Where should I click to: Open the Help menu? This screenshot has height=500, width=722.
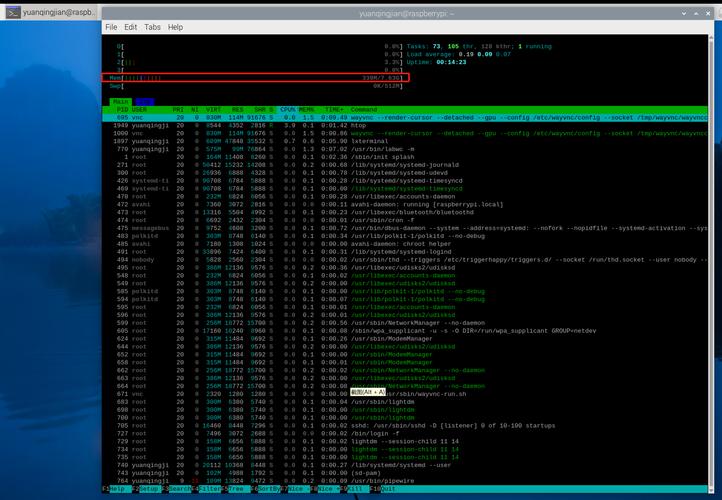(x=175, y=27)
